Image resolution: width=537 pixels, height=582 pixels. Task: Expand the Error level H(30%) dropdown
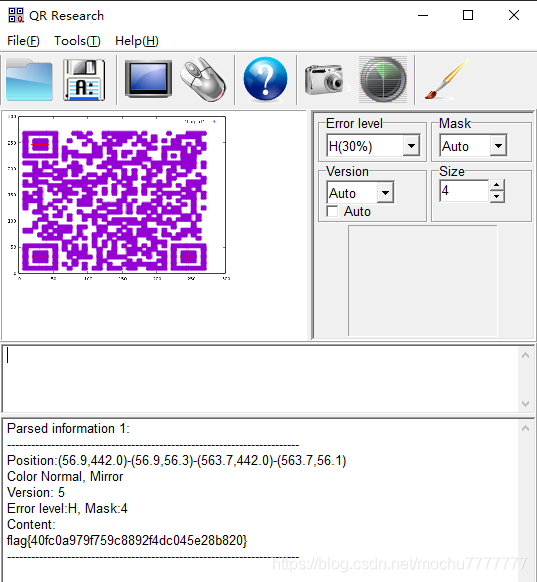coord(411,146)
